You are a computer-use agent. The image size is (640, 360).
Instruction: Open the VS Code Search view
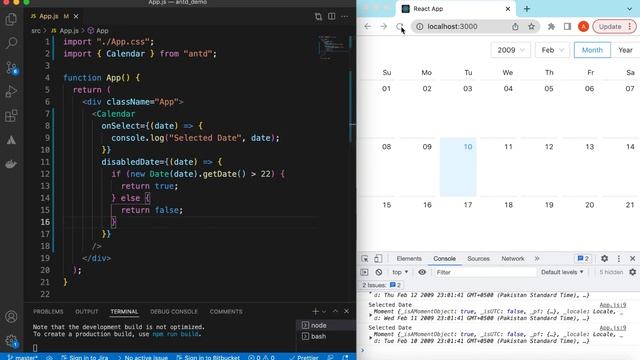(x=11, y=43)
